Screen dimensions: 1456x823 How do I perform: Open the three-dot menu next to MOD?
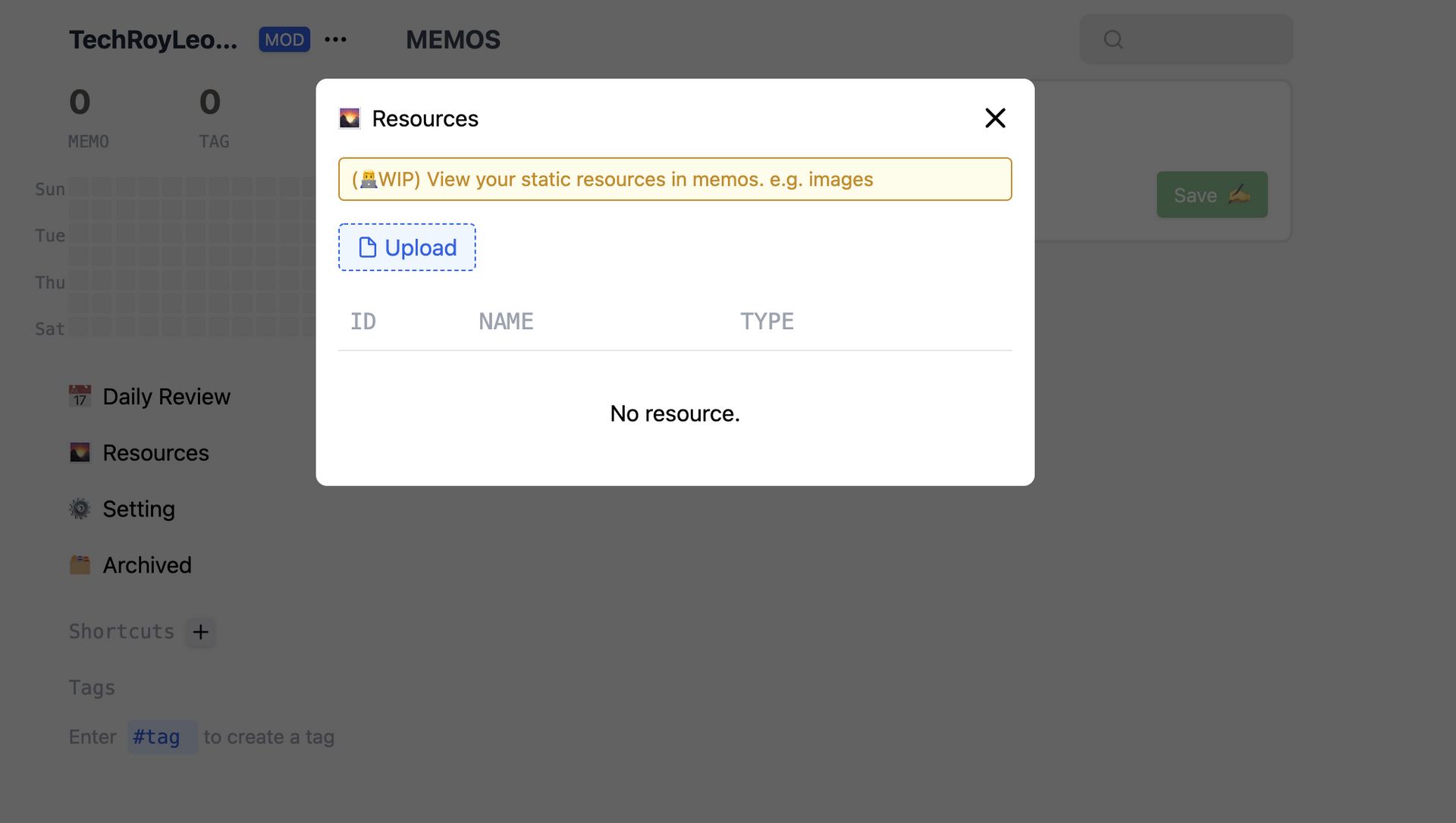tap(335, 39)
